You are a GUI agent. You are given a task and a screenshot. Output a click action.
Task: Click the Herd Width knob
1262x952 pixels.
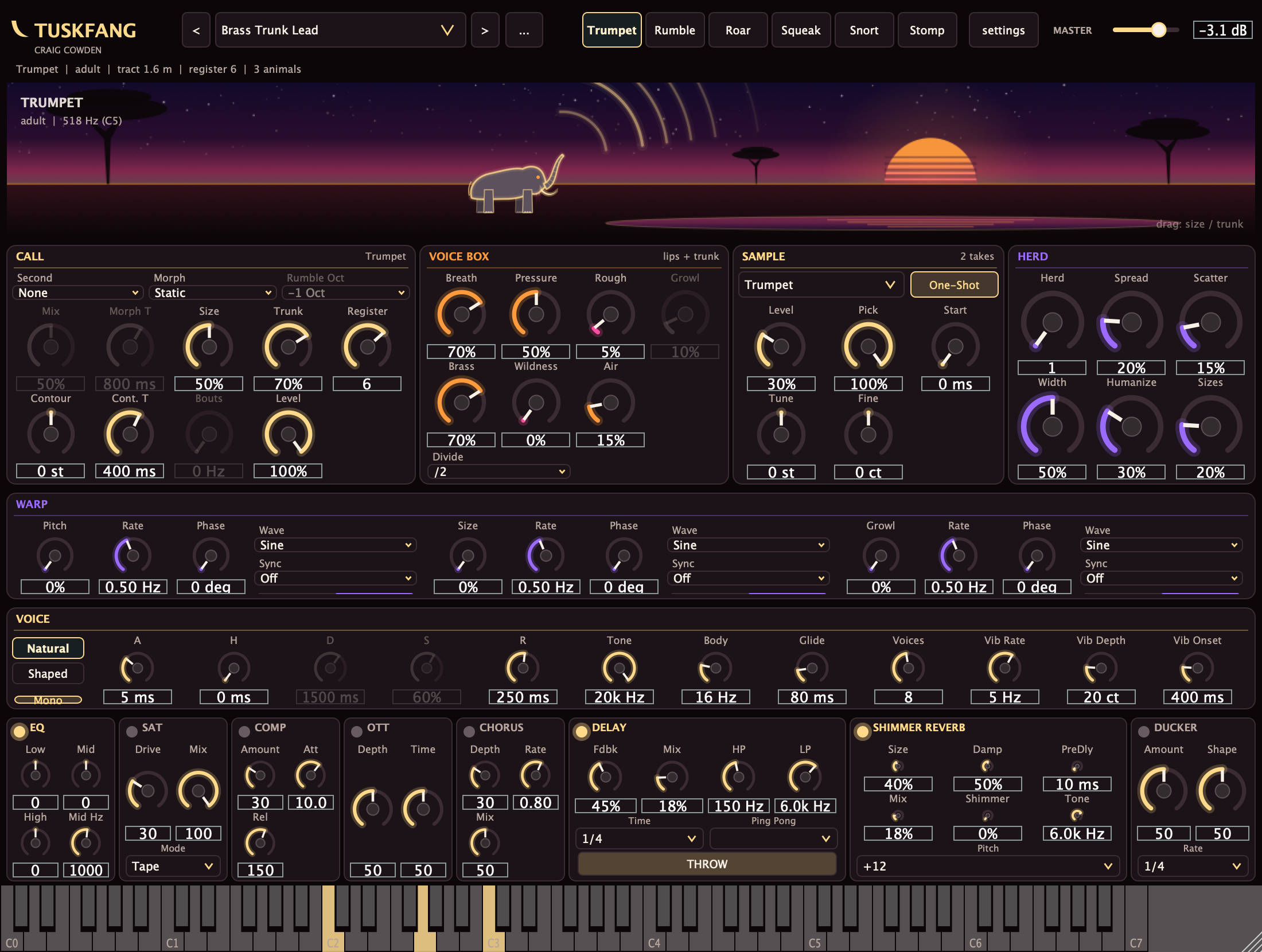1052,427
